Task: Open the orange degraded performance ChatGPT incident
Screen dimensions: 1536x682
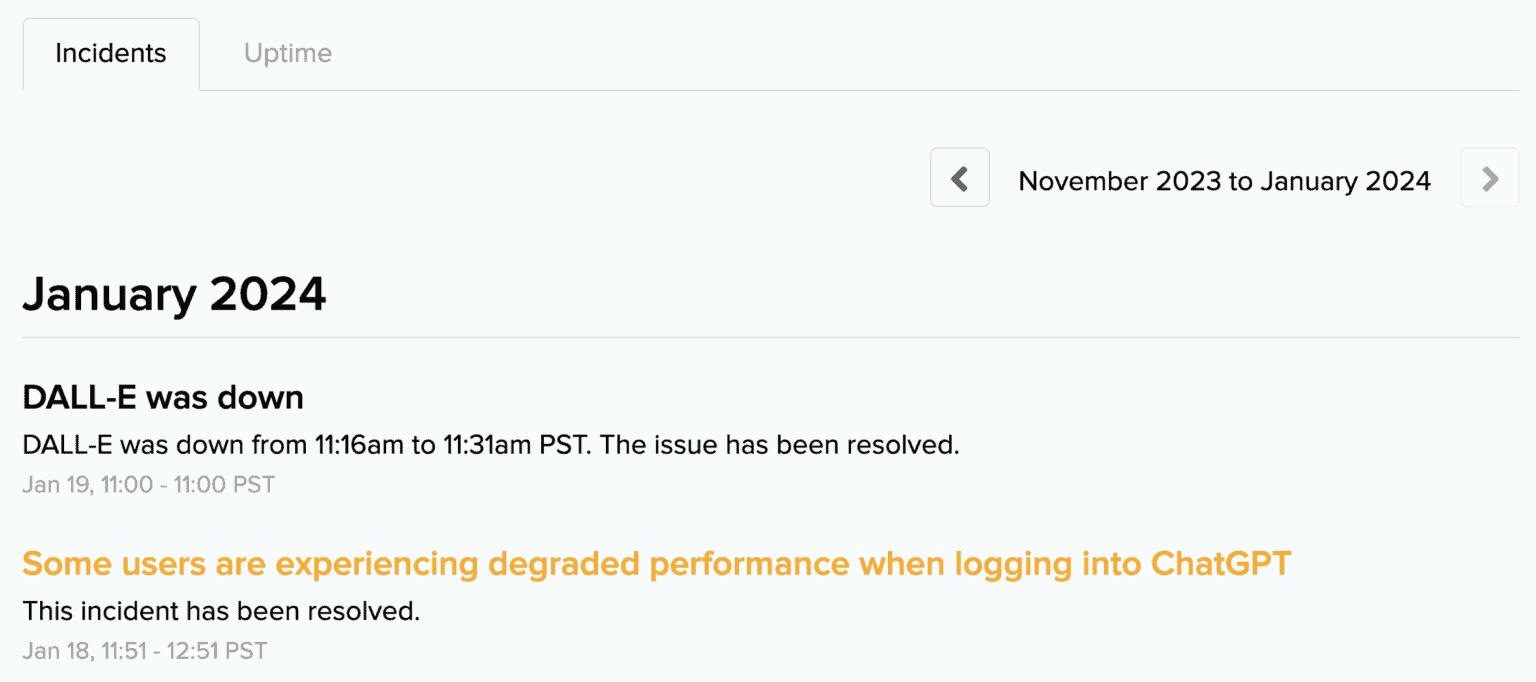Action: click(656, 564)
